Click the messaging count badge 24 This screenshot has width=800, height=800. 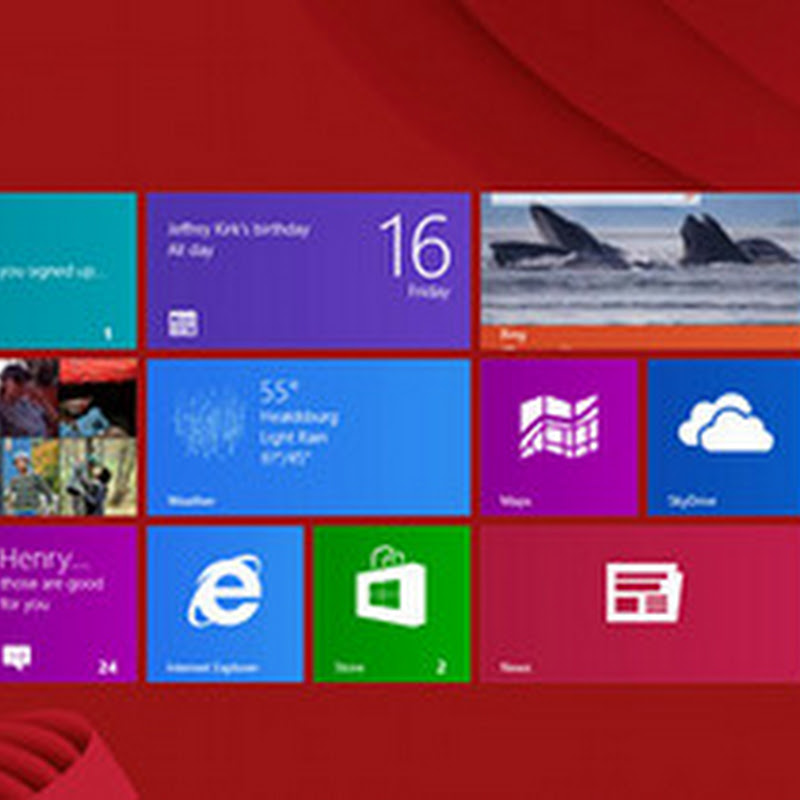[x=107, y=666]
